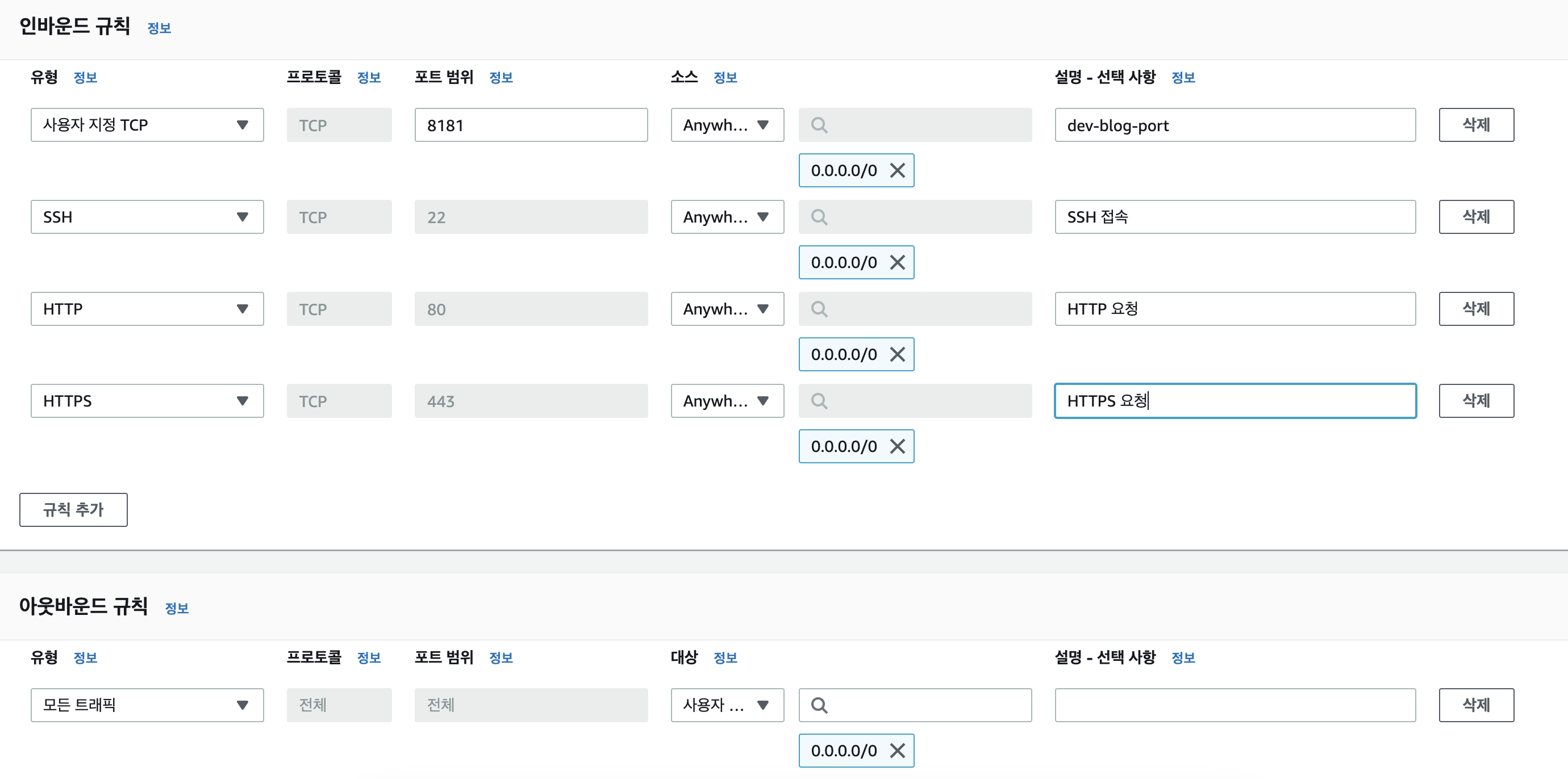Remove 0.0.0.0/0 chip from SSH rule
This screenshot has height=779, width=1568.
coord(897,262)
